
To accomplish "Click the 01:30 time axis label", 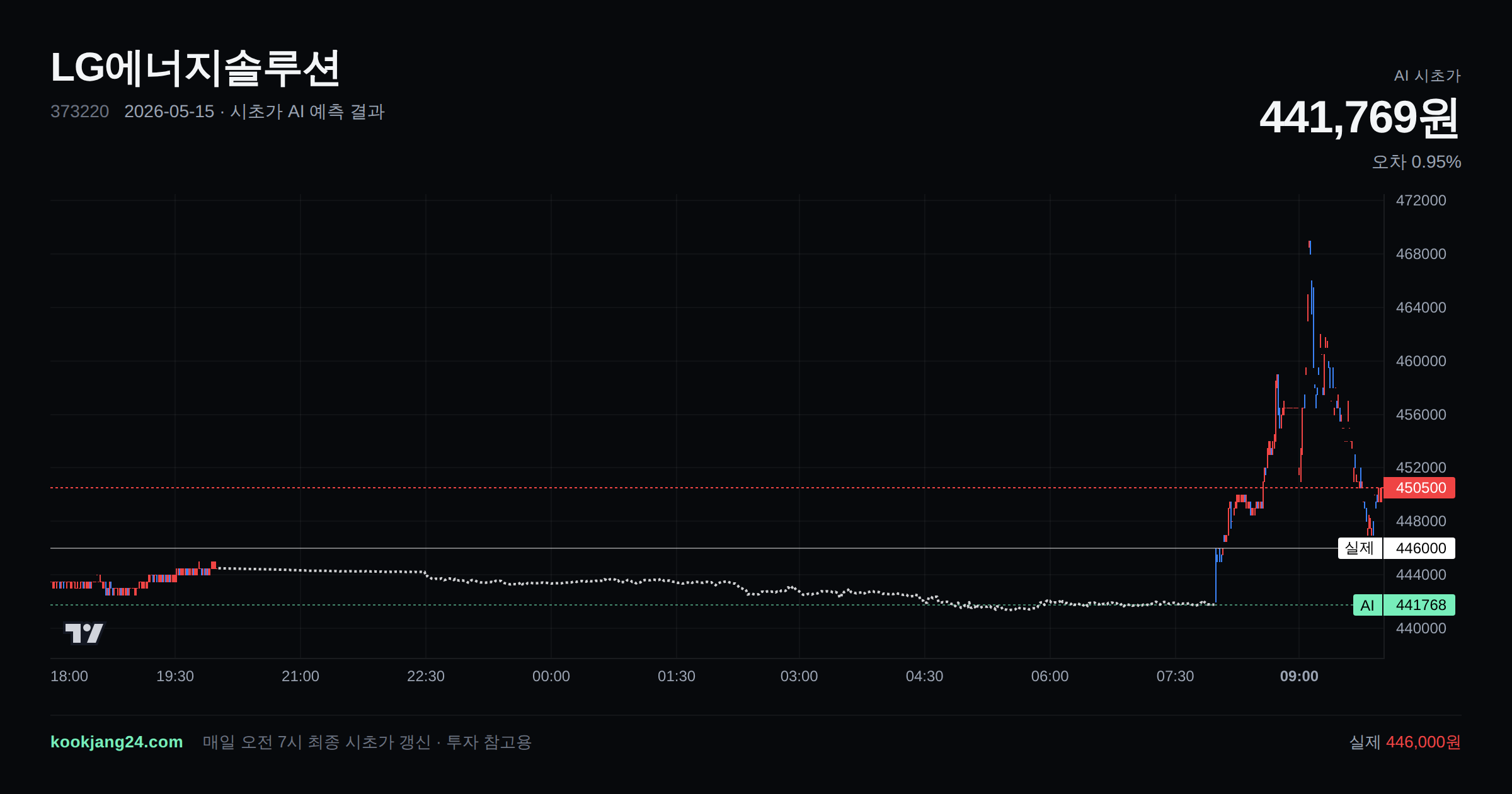I will (677, 676).
